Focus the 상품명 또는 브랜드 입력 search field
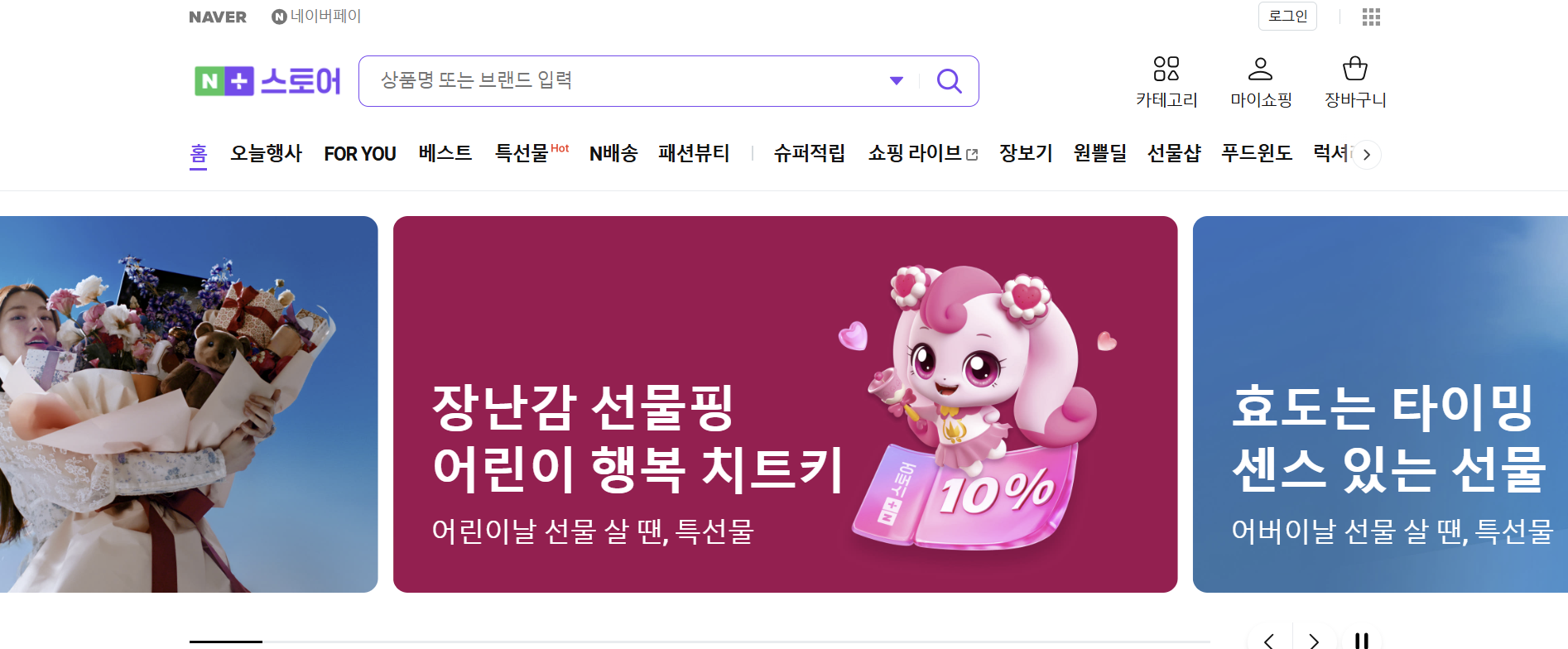 click(629, 80)
